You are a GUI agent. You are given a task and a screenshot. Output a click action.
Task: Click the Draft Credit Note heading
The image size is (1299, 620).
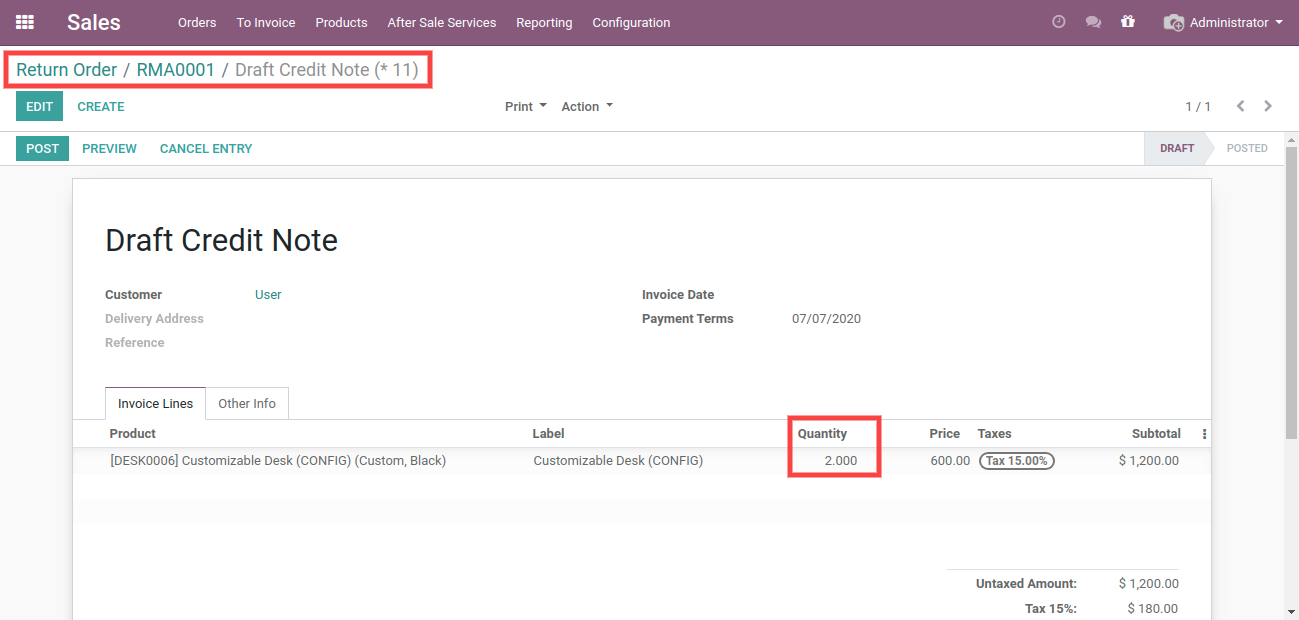(222, 241)
